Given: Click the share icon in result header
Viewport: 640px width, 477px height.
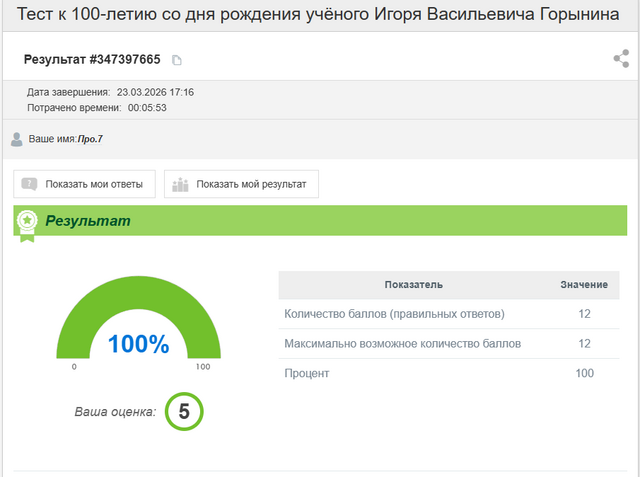Looking at the screenshot, I should [621, 59].
